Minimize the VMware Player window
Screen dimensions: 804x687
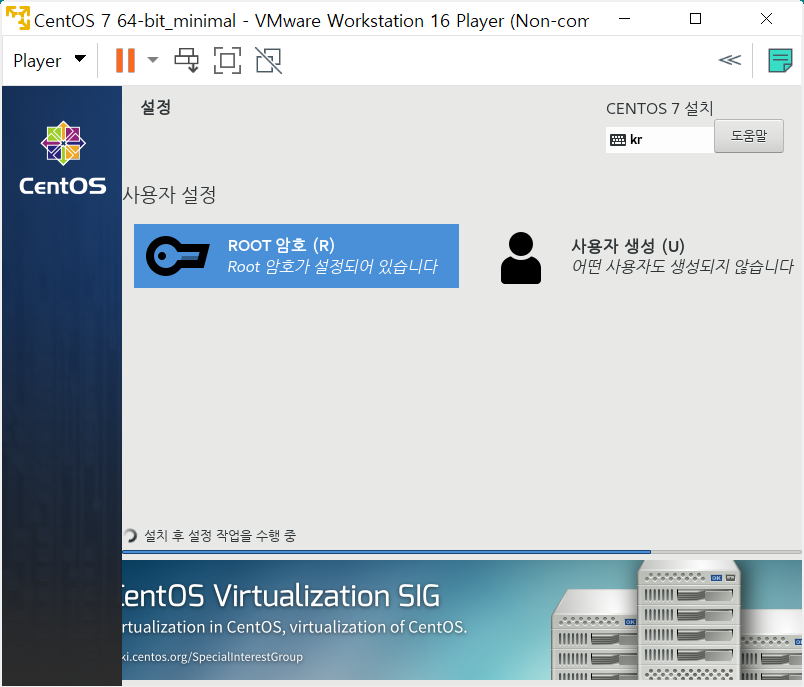625,19
